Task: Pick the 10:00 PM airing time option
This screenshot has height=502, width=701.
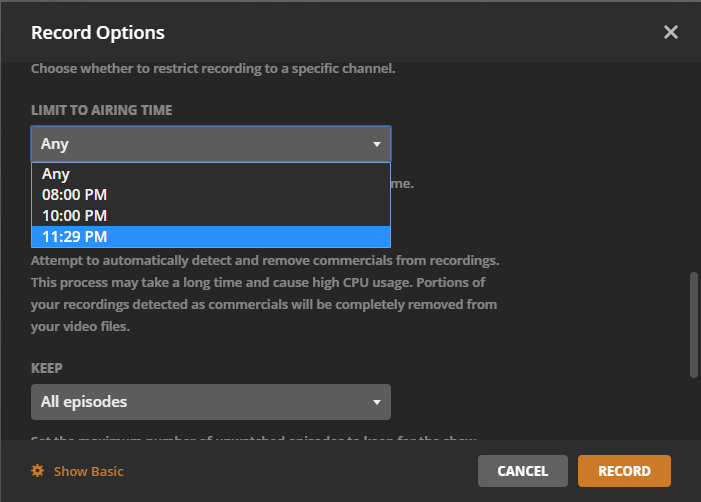Action: (x=74, y=216)
